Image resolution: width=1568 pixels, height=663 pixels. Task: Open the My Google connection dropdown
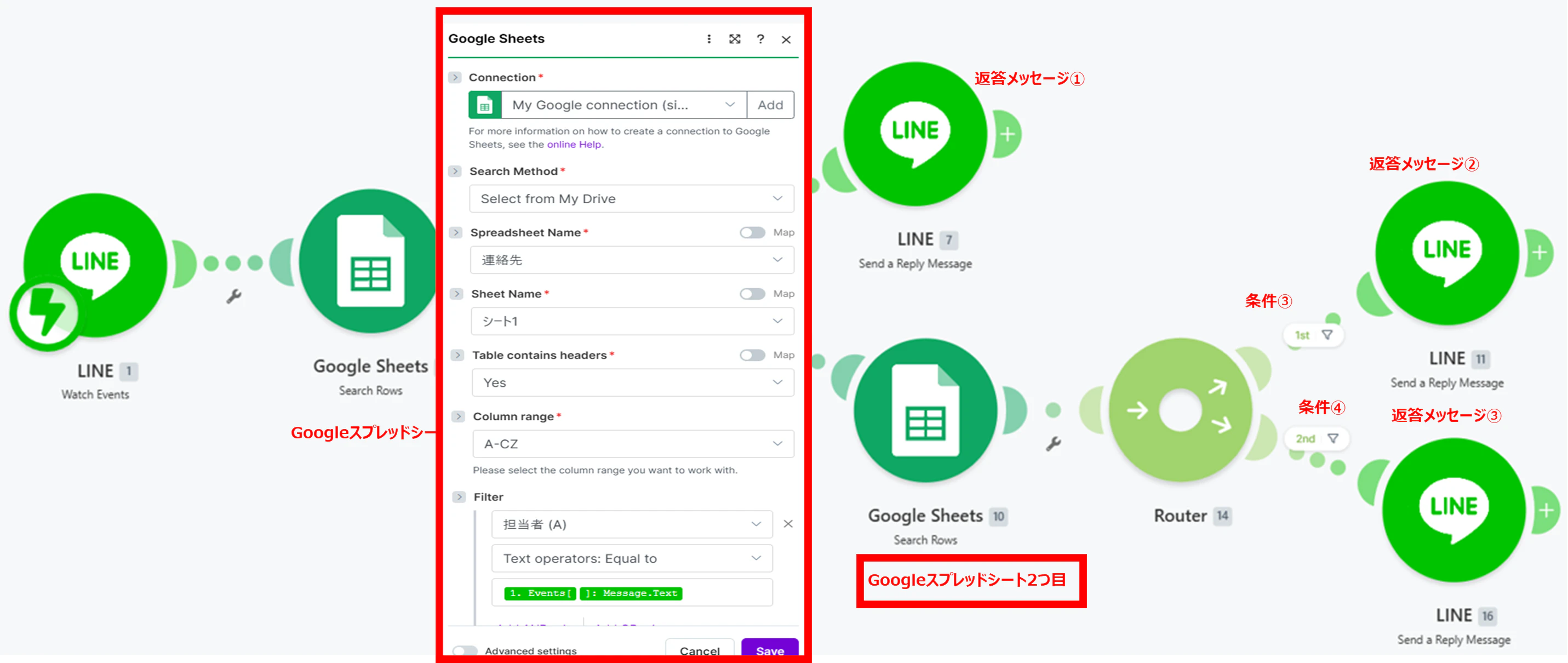(625, 105)
